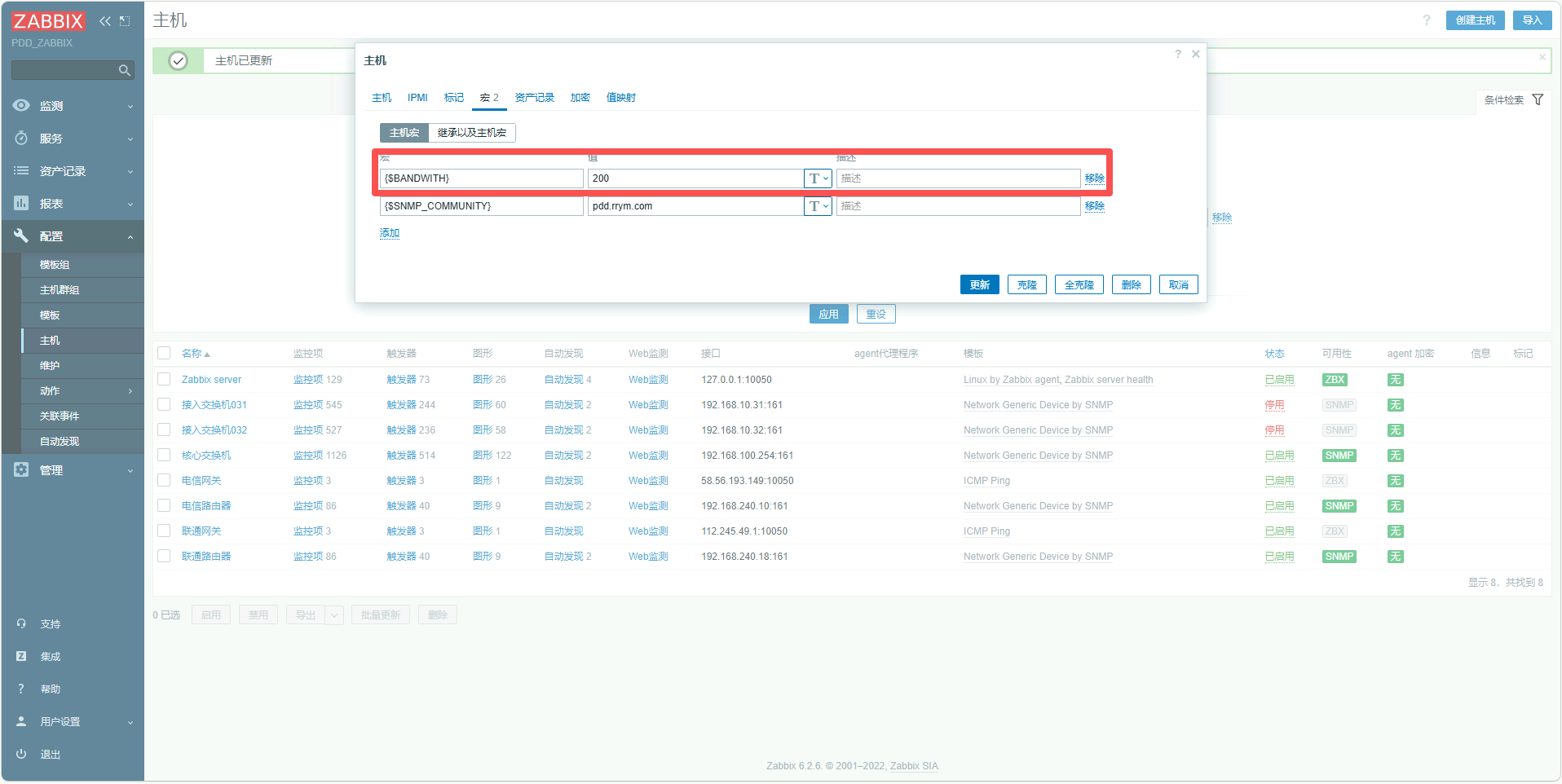Tick the checkbox for Zabbix server

164,380
